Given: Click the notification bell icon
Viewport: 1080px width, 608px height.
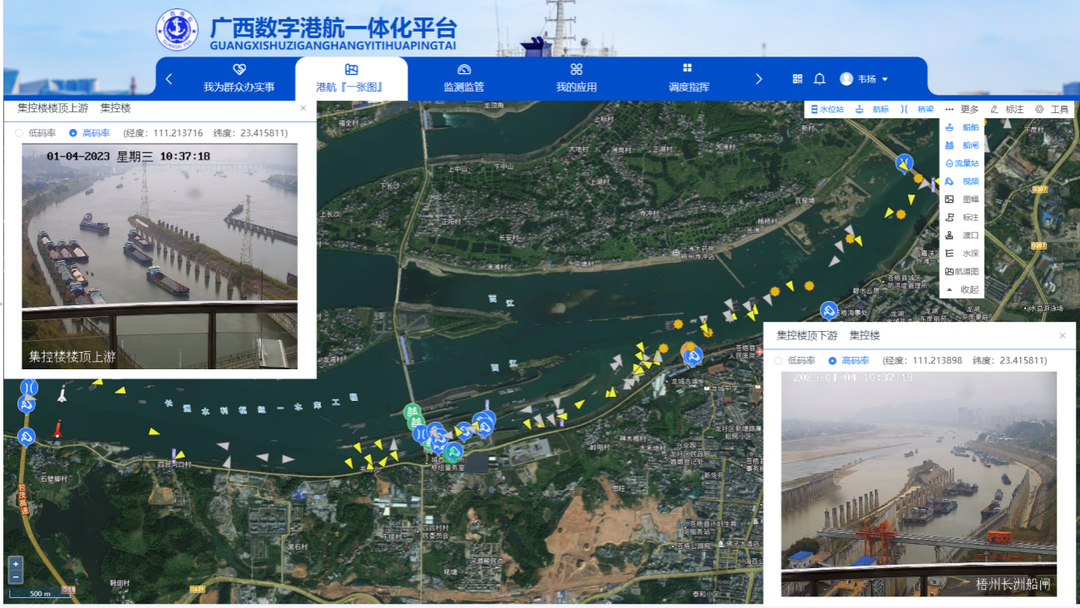Looking at the screenshot, I should 819,79.
